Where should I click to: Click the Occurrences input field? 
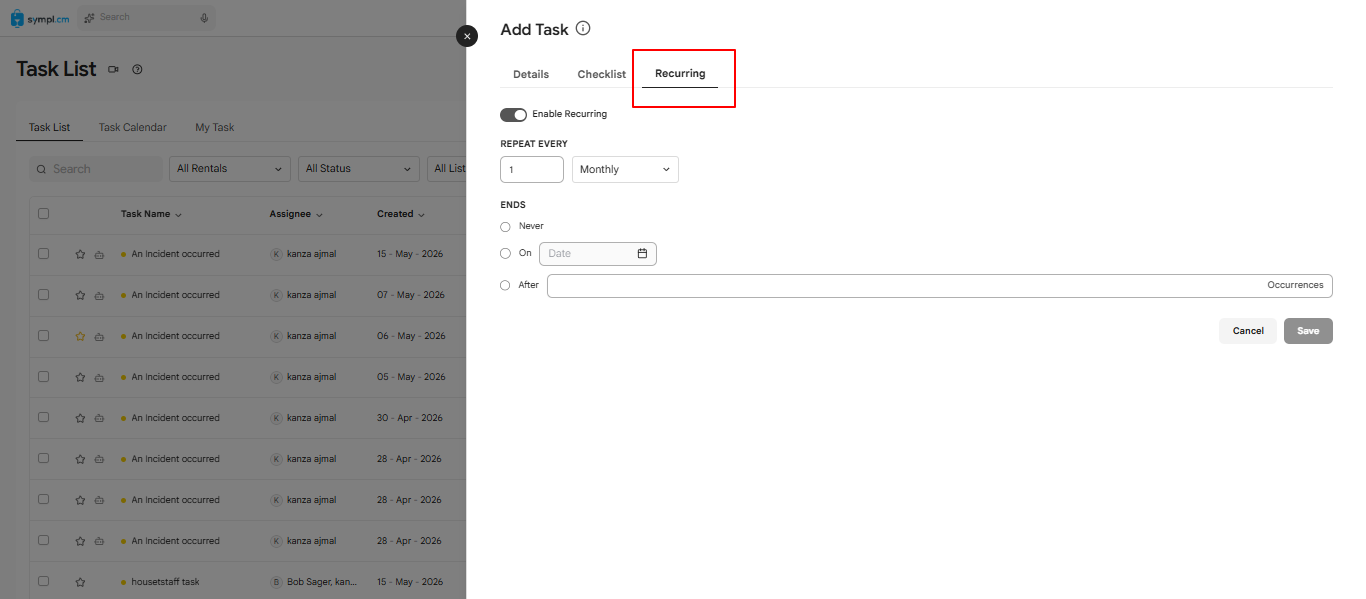tap(940, 285)
